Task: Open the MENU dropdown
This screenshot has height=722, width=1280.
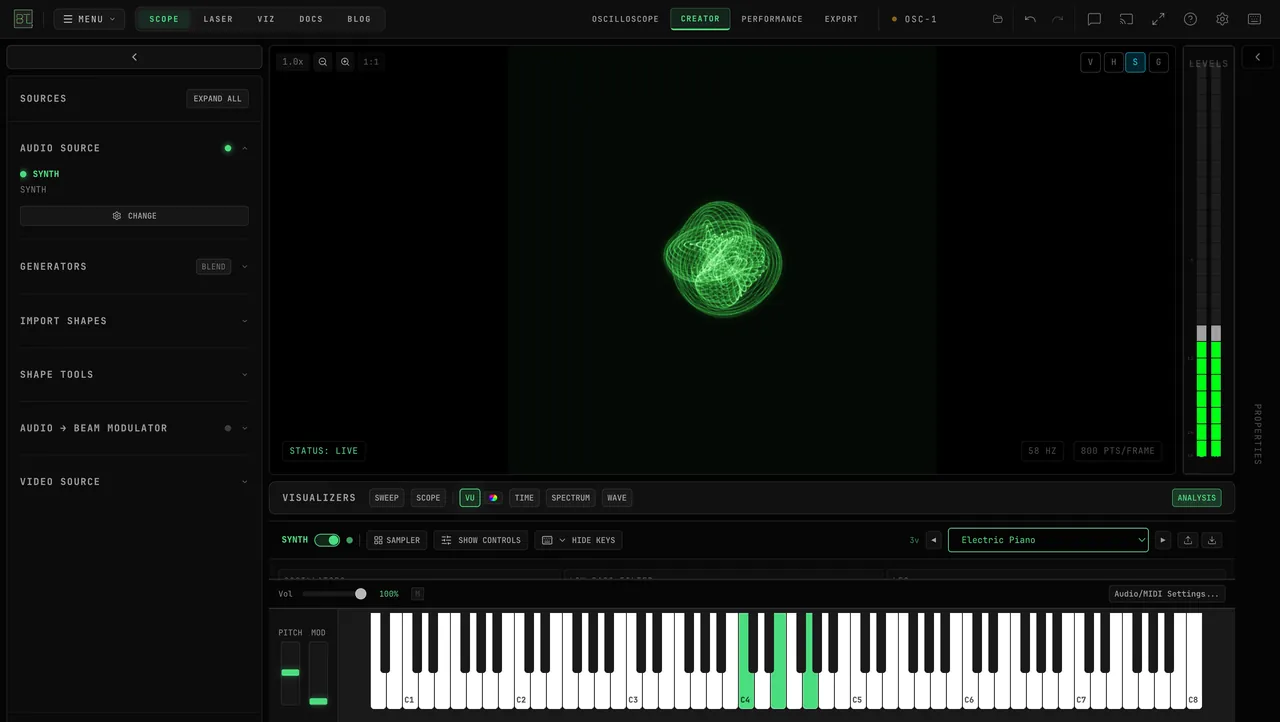Action: pyautogui.click(x=89, y=19)
